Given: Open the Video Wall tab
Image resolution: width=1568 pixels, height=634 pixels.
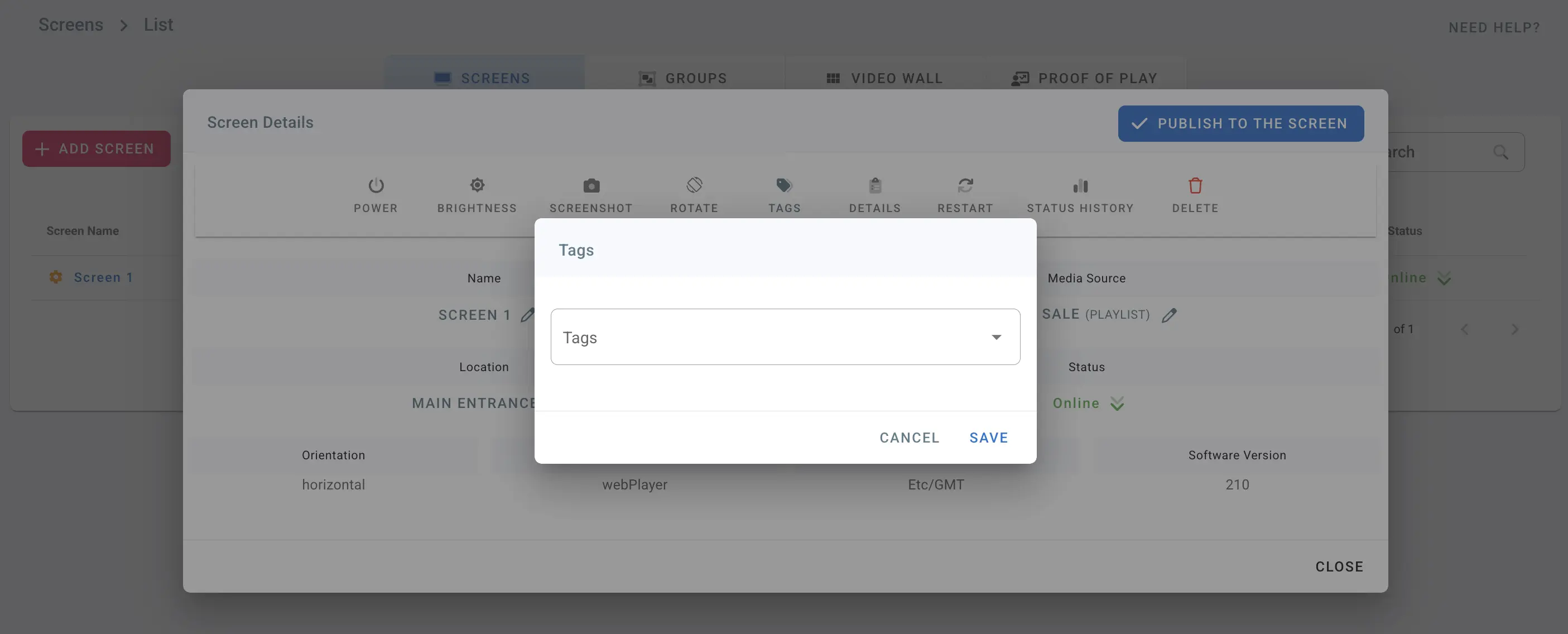Looking at the screenshot, I should pos(884,78).
